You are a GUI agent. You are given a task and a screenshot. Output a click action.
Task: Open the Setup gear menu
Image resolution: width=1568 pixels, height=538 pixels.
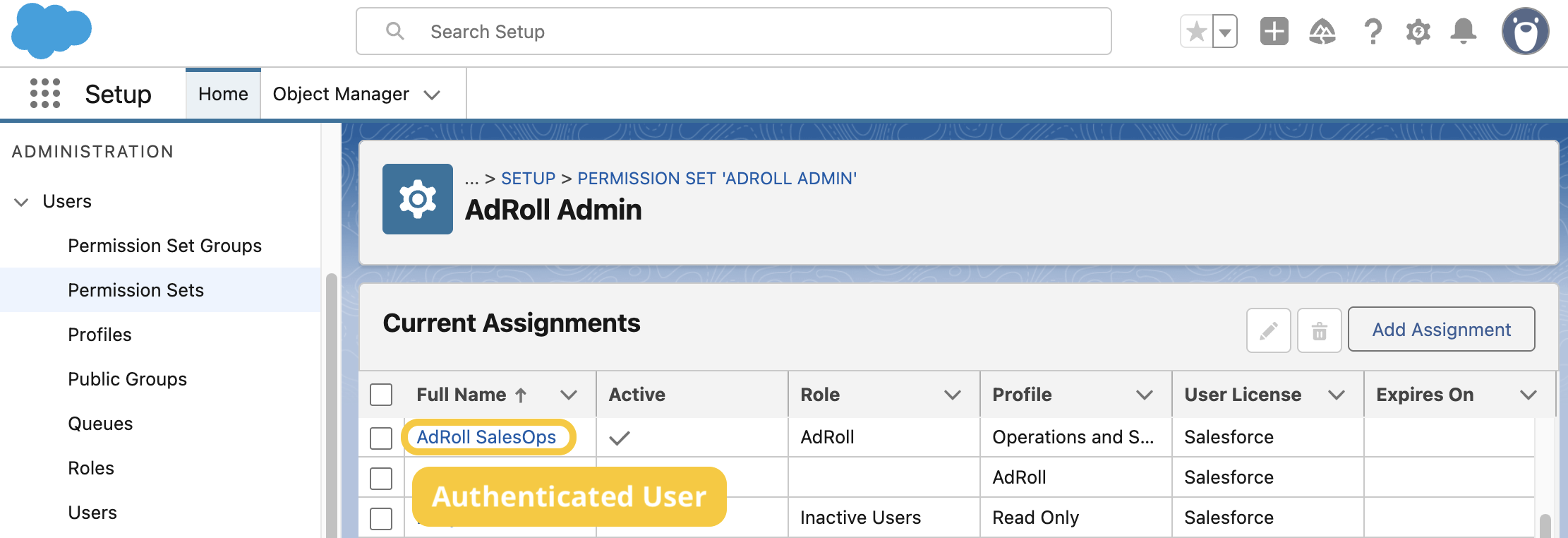pyautogui.click(x=1418, y=32)
